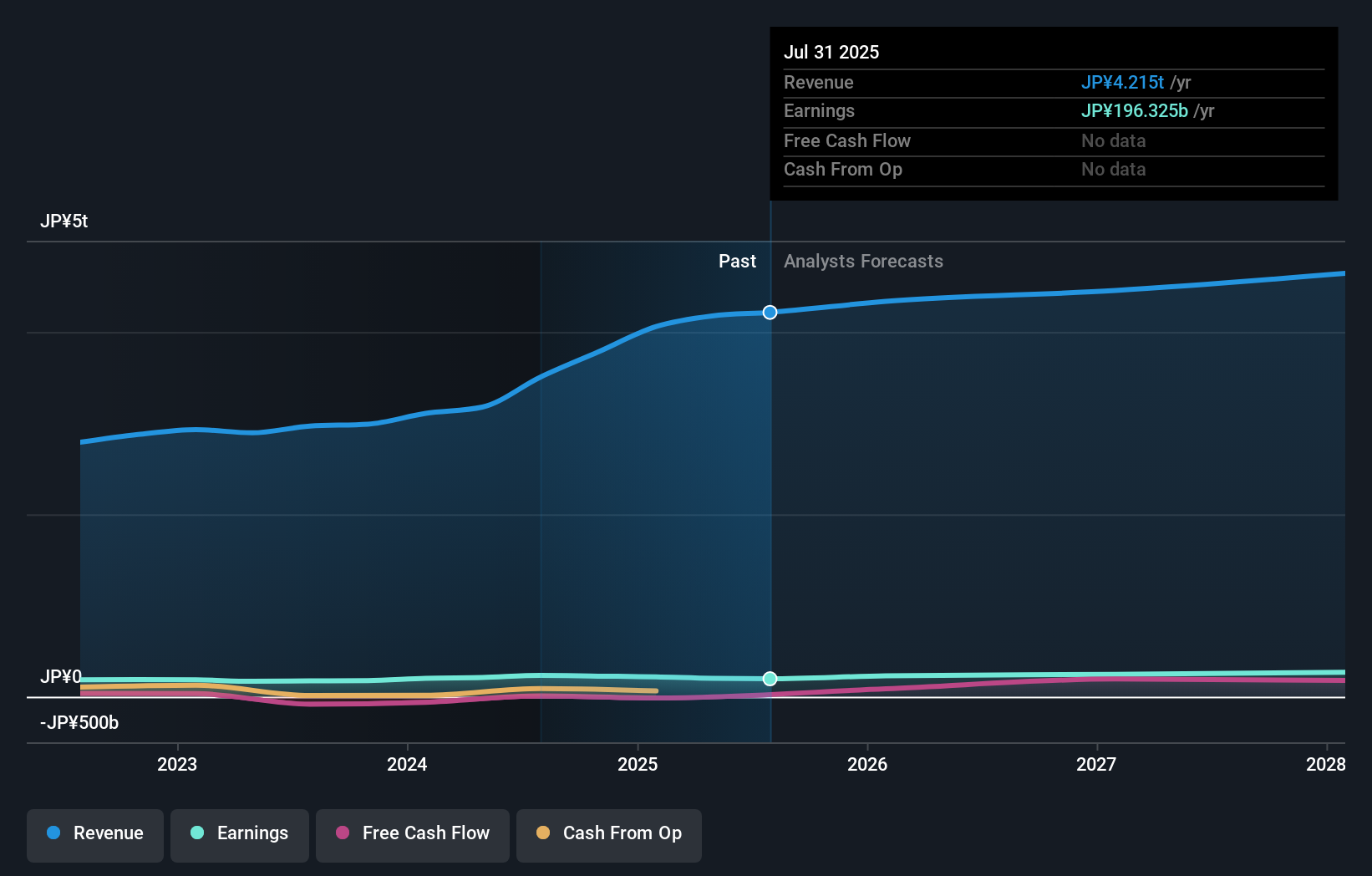Click the JP¥4.215t revenue value in the tooltip

[1123, 82]
